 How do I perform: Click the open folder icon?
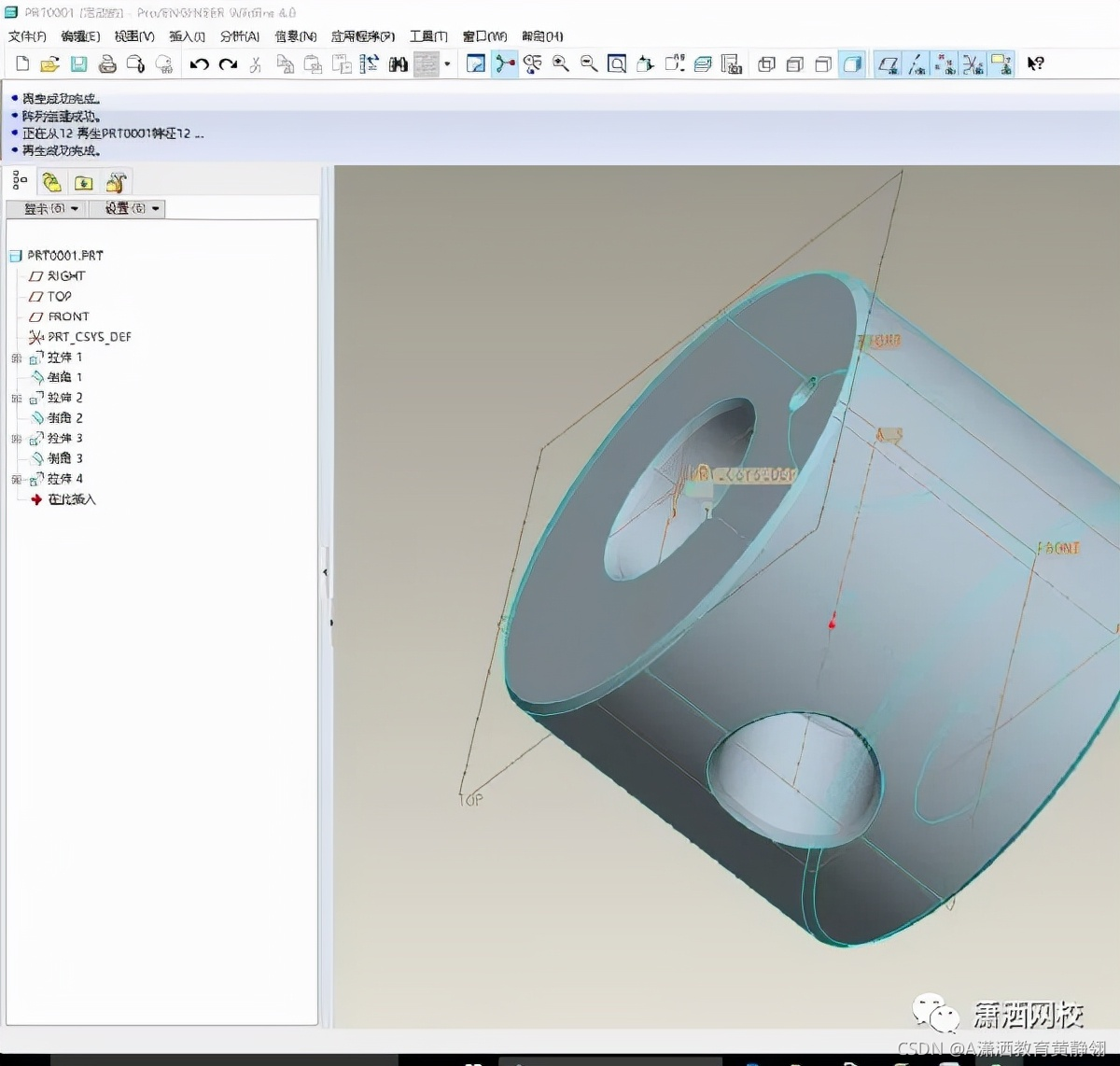tap(50, 64)
